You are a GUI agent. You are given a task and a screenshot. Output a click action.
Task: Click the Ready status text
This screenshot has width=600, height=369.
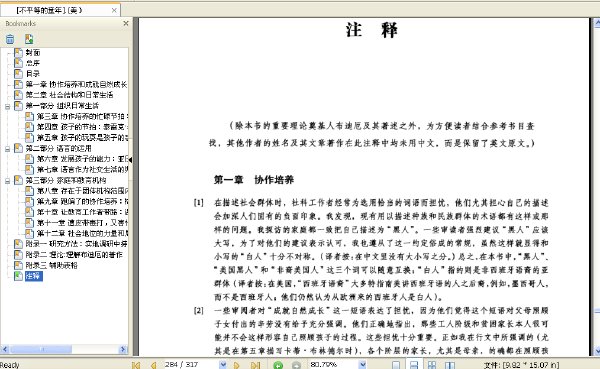(10, 365)
